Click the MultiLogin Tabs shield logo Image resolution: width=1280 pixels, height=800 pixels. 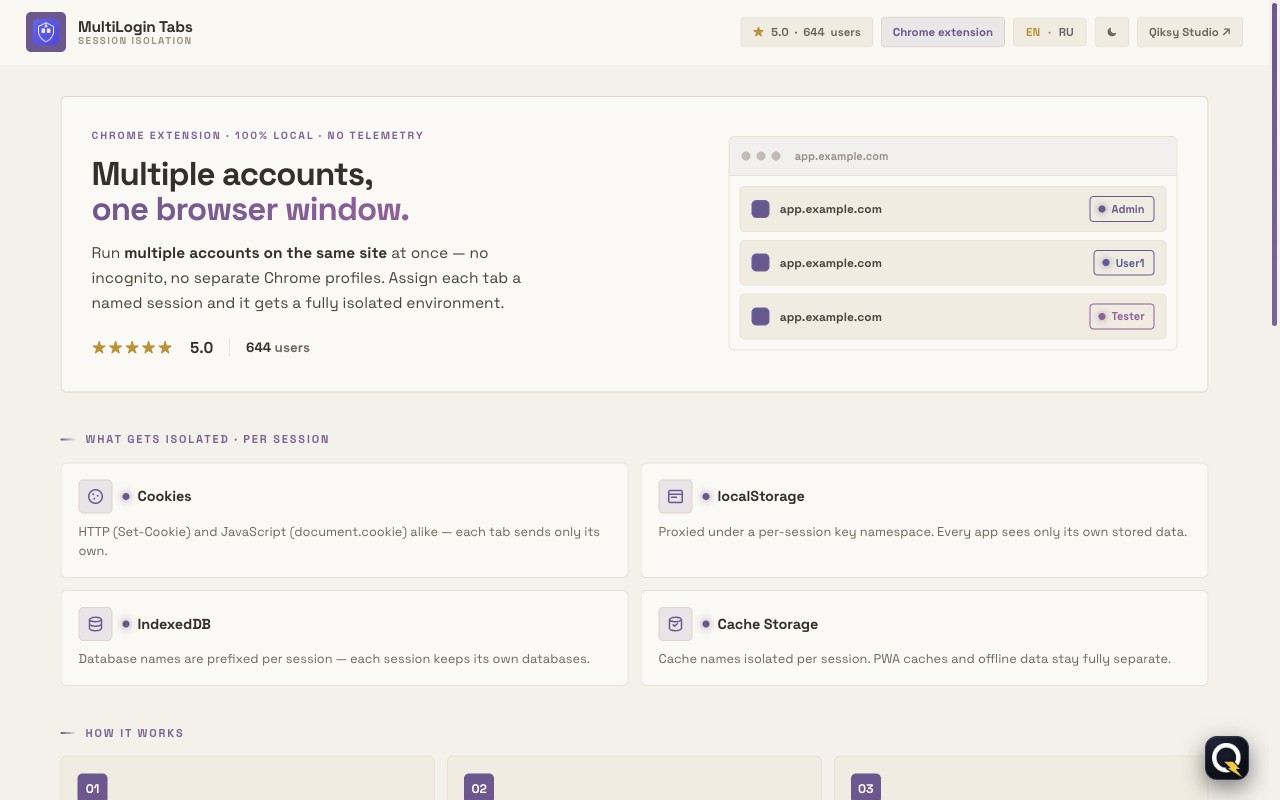46,32
